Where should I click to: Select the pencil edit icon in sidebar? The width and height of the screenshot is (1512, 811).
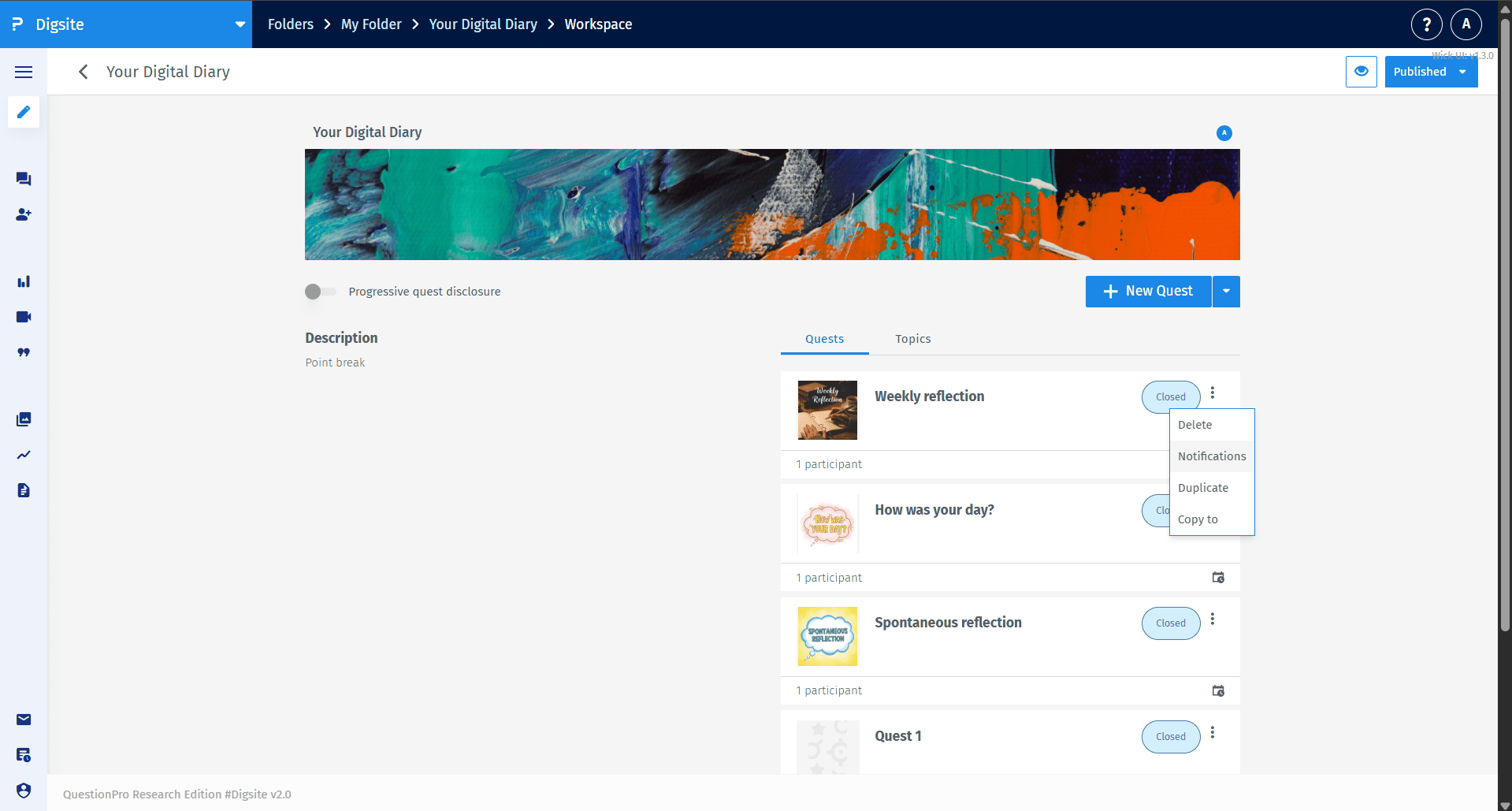click(x=24, y=112)
